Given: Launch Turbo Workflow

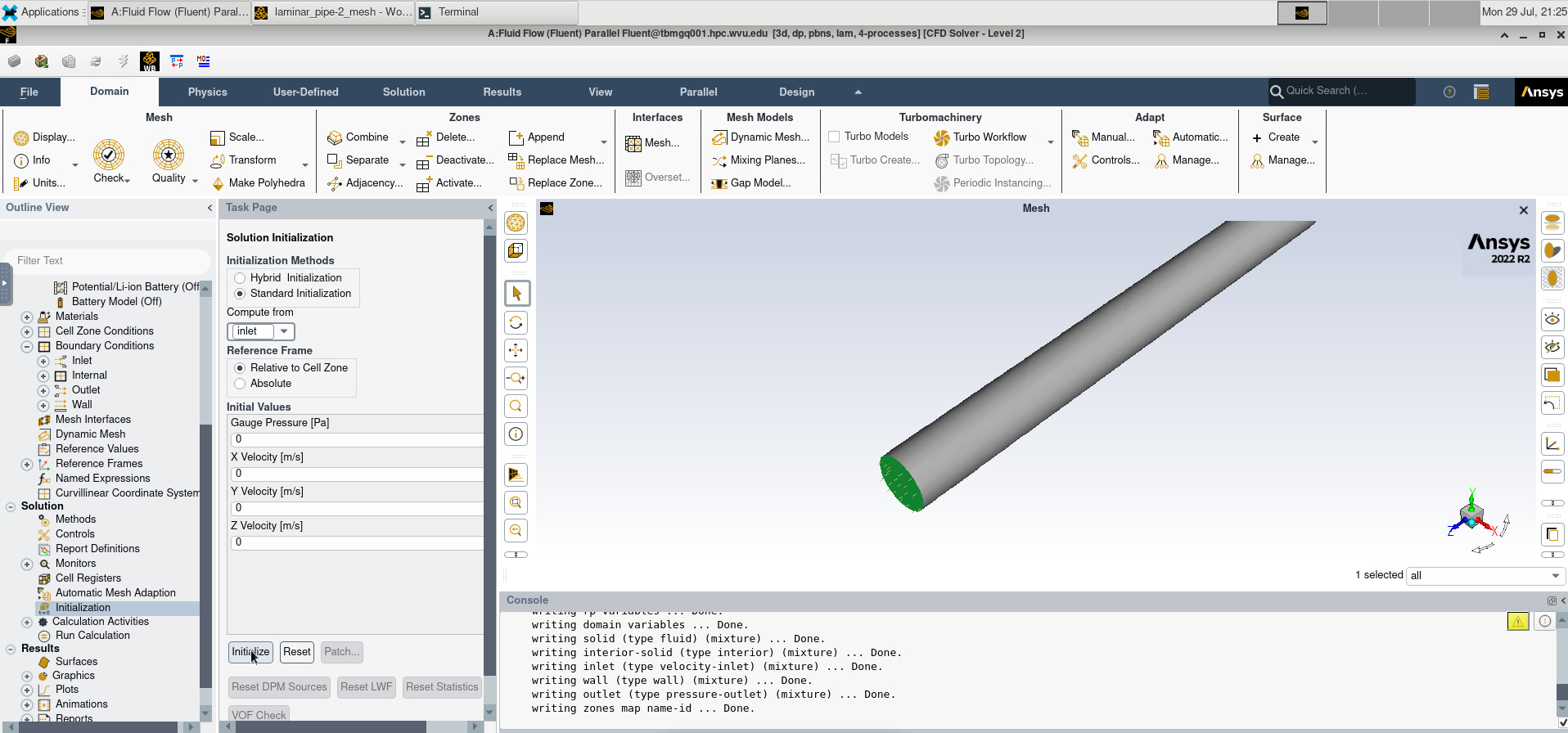Looking at the screenshot, I should (981, 137).
